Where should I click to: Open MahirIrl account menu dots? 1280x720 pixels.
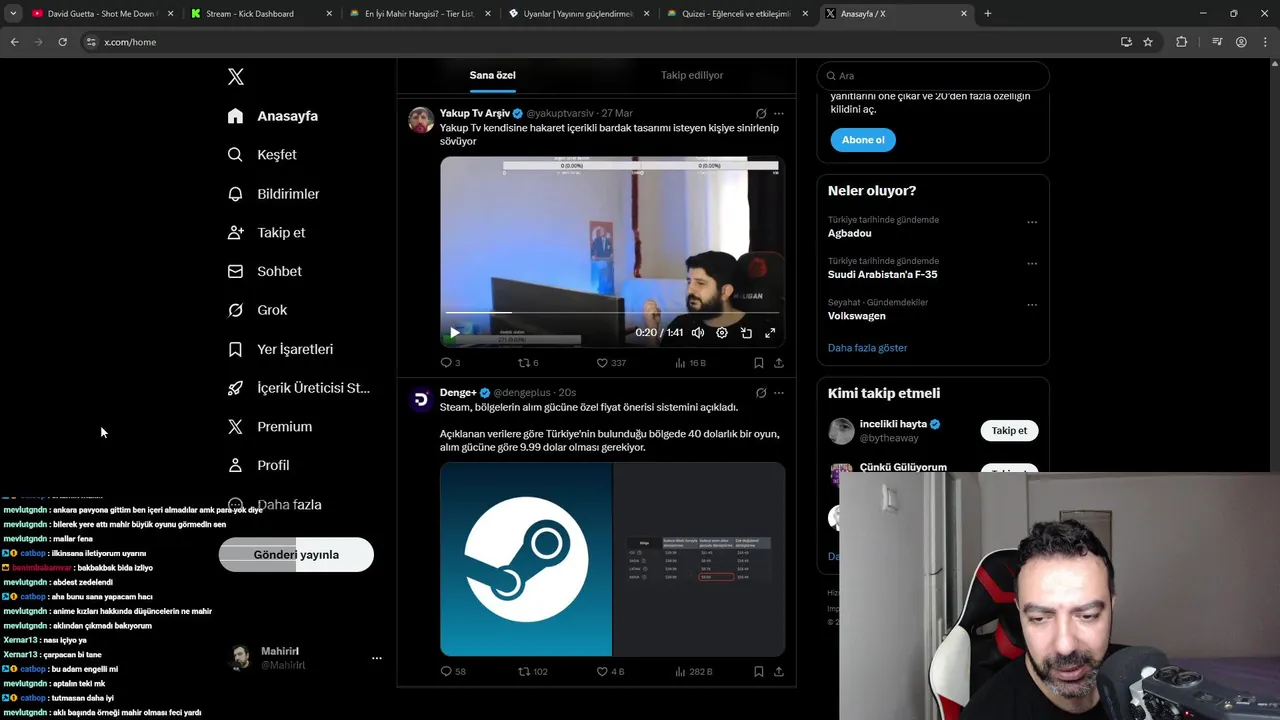click(377, 658)
